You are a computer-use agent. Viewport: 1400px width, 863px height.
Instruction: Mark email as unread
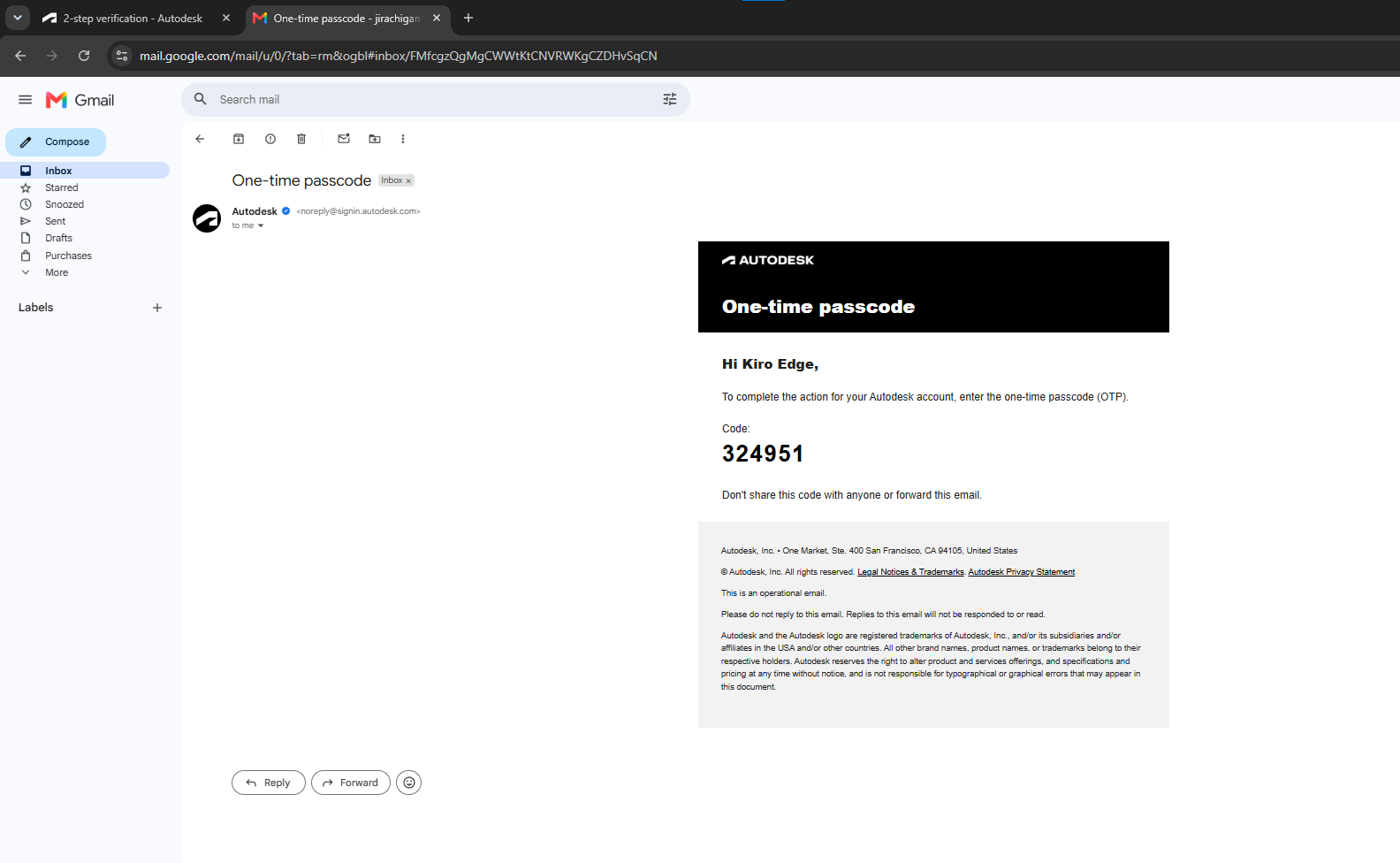[x=344, y=139]
